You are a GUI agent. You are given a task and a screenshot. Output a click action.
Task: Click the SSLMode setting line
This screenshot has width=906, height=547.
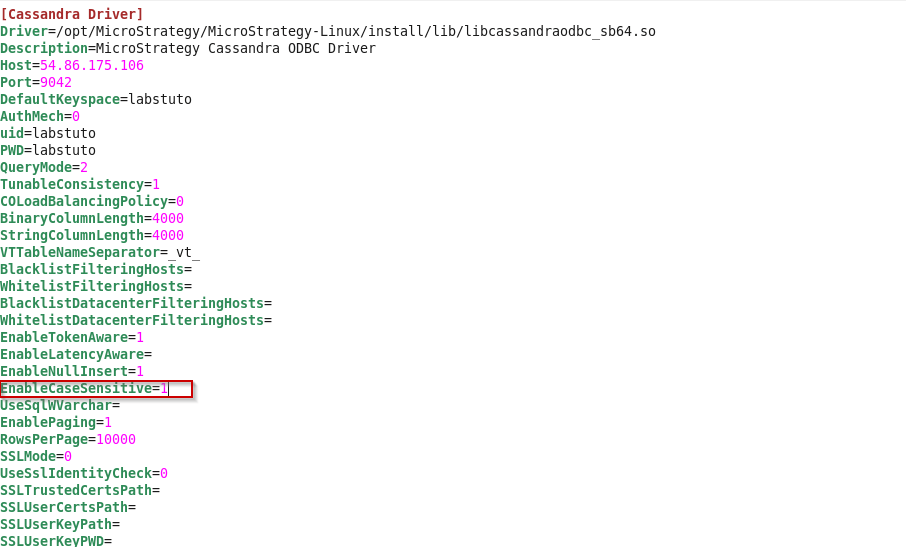tap(36, 456)
